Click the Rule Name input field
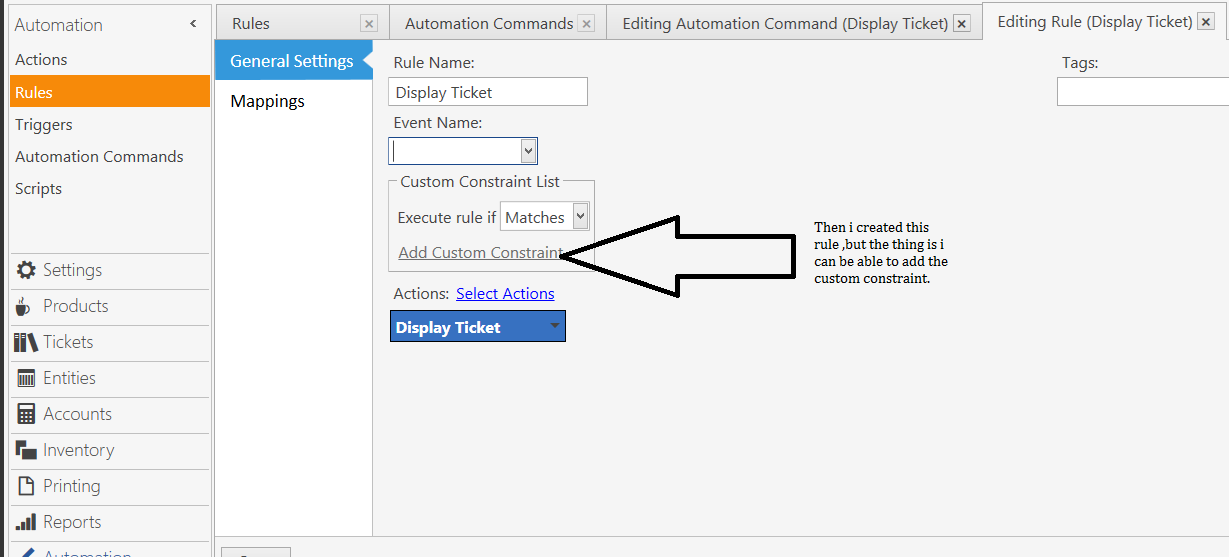 [487, 92]
